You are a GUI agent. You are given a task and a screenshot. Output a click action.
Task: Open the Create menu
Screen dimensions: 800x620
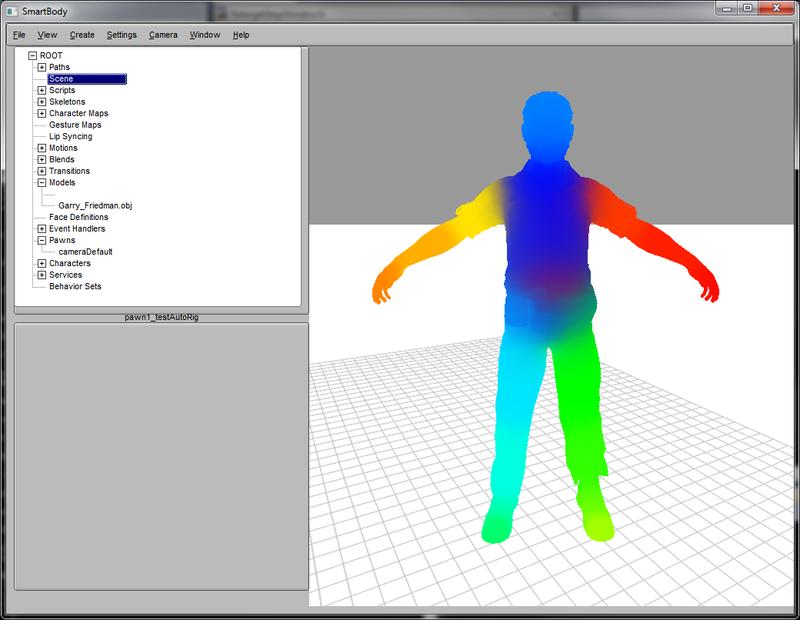click(x=82, y=35)
